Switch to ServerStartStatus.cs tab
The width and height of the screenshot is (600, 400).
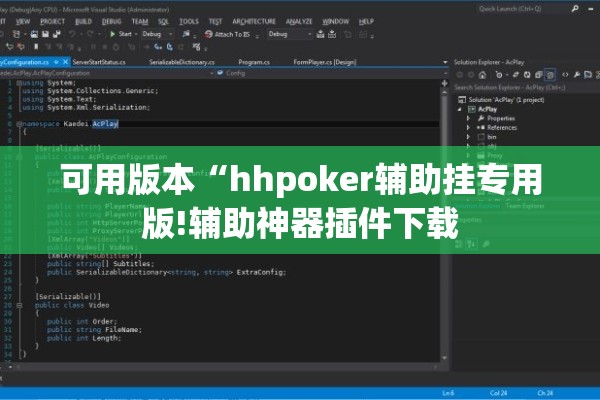(99, 62)
